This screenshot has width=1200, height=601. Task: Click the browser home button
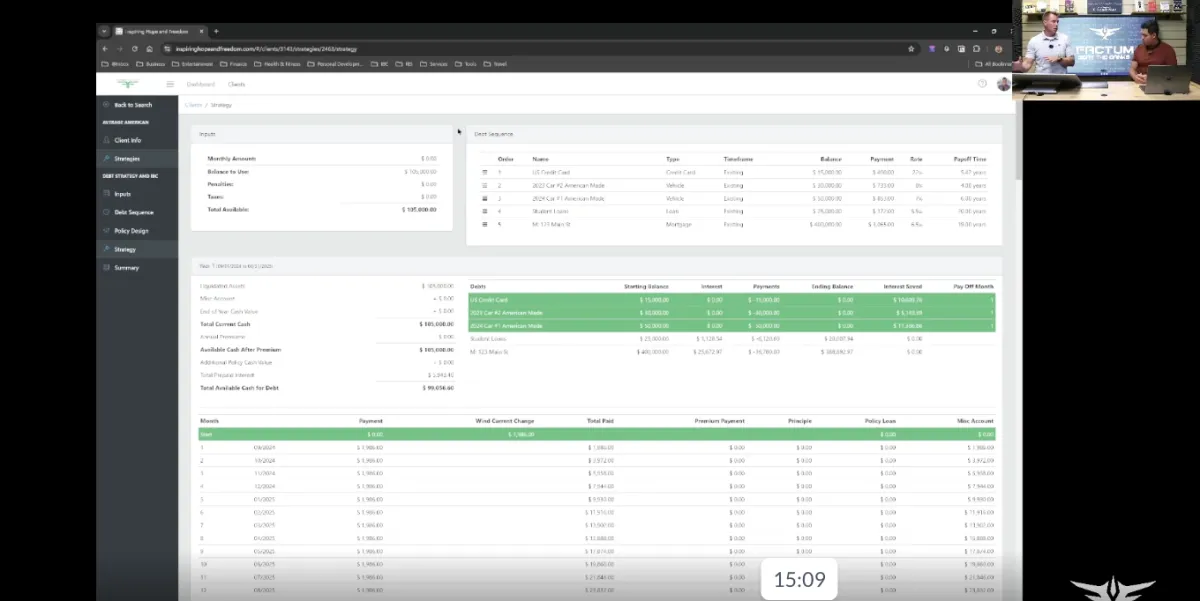pos(149,48)
